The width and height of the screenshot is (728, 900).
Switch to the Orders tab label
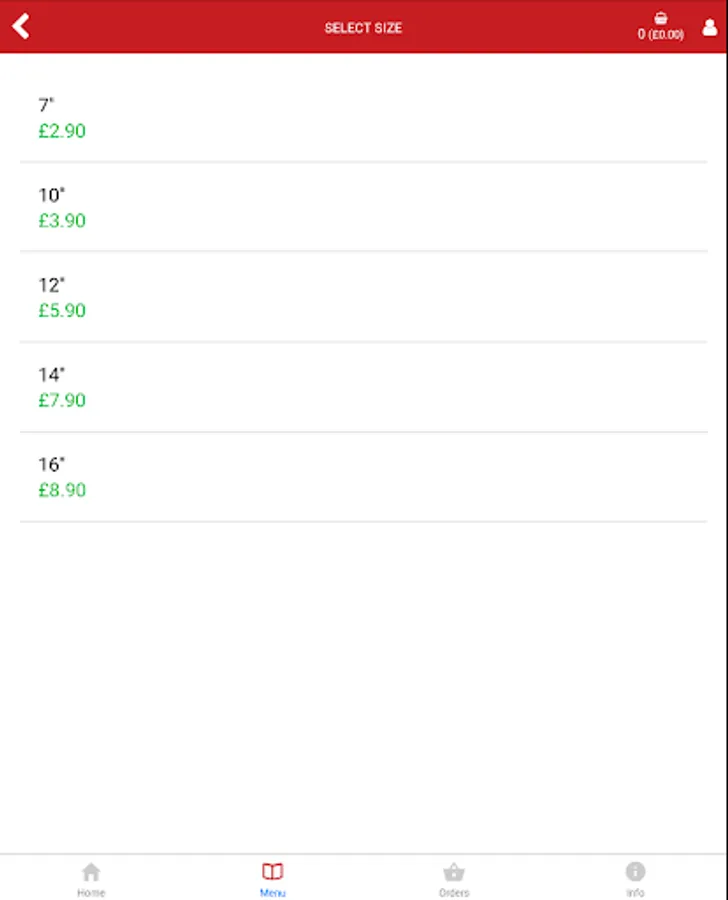click(x=454, y=893)
